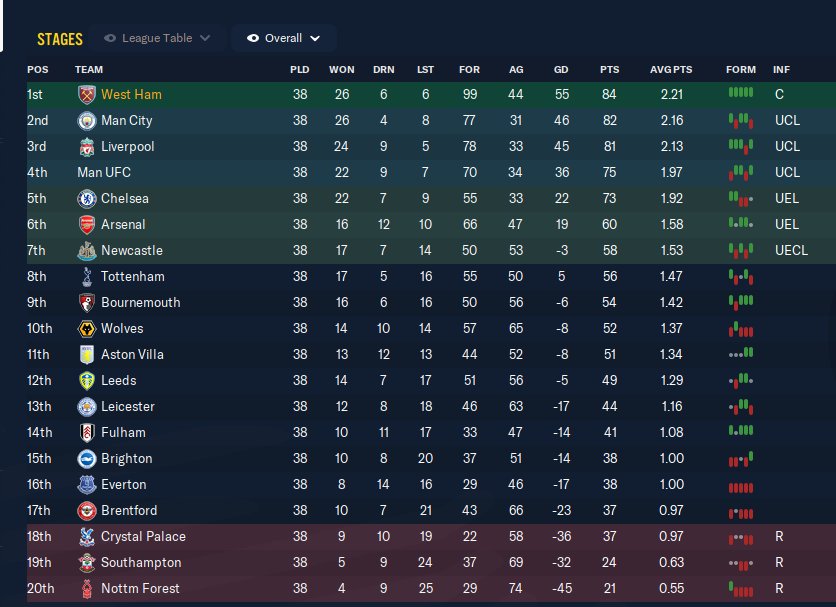The height and width of the screenshot is (607, 836).
Task: Click the Chelsea club badge
Action: (x=86, y=199)
